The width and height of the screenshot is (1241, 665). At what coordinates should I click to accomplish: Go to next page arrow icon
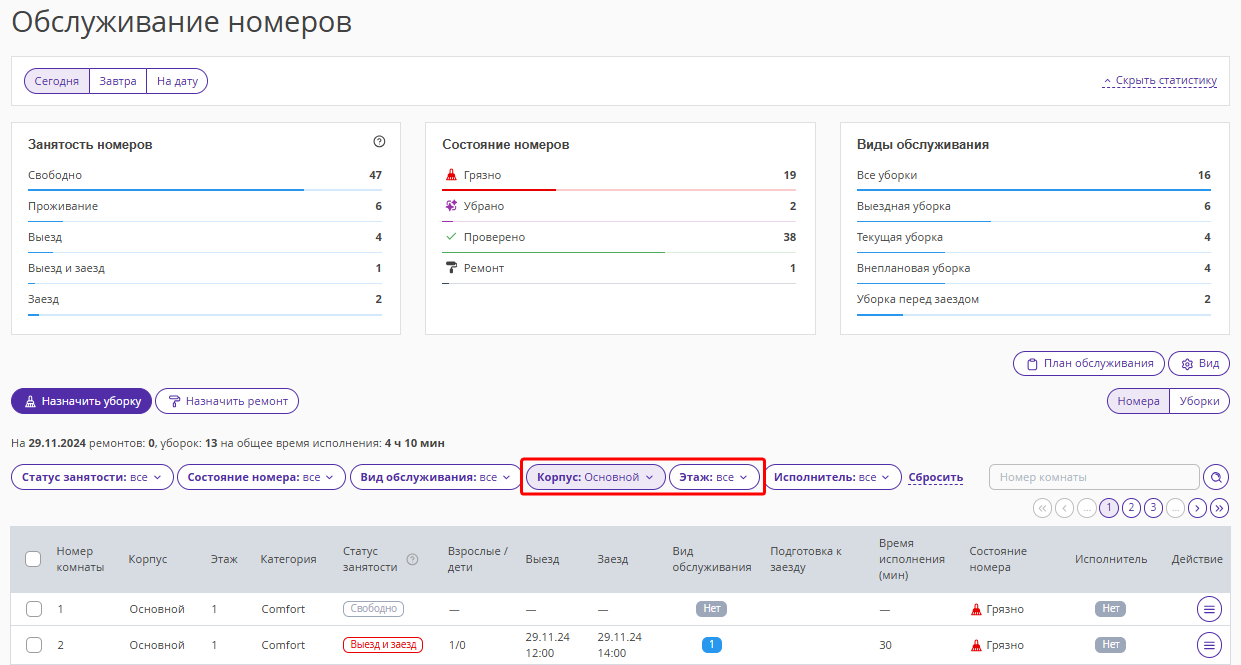coord(1197,508)
